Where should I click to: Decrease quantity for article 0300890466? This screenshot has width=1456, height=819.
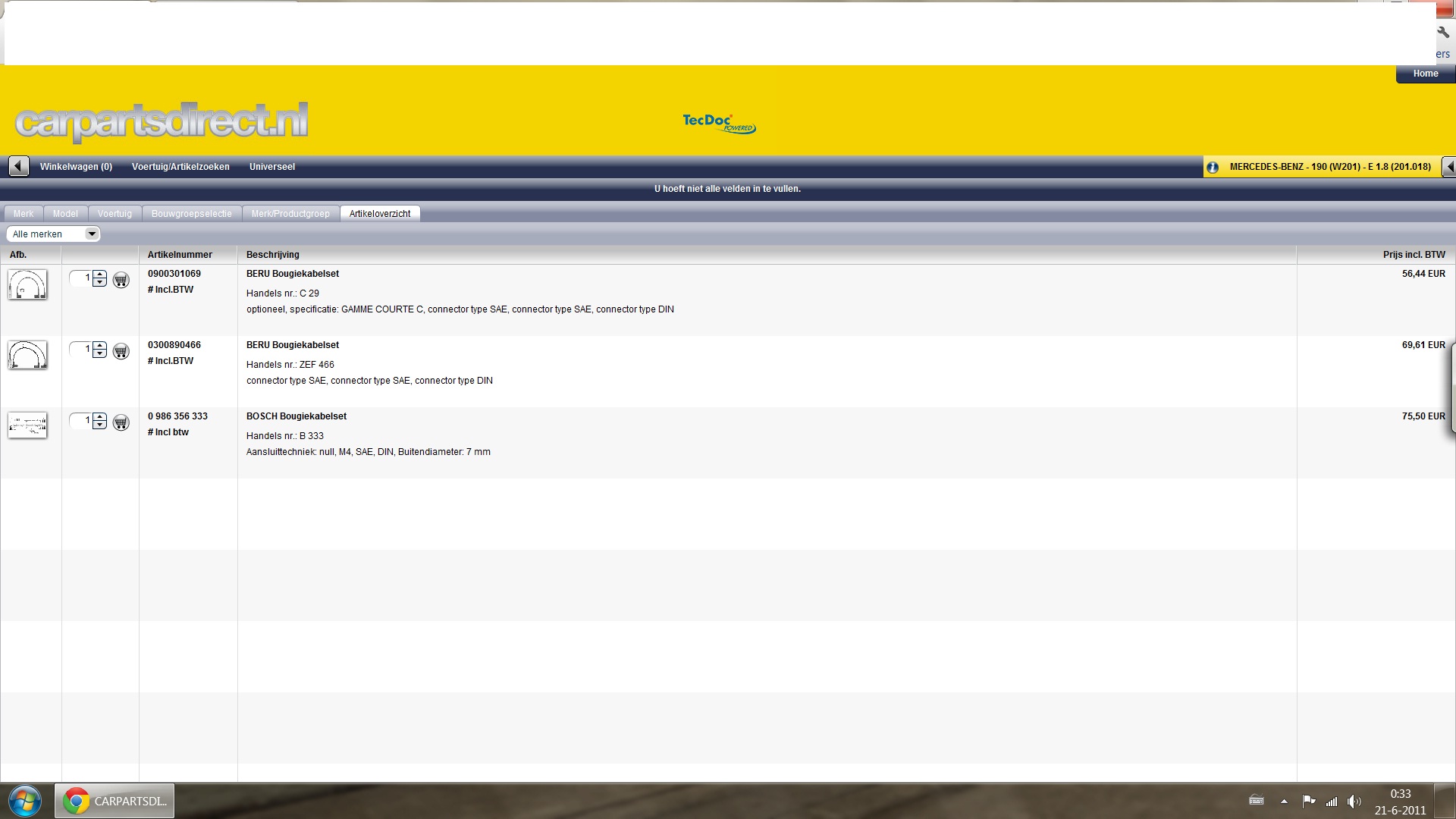(100, 354)
